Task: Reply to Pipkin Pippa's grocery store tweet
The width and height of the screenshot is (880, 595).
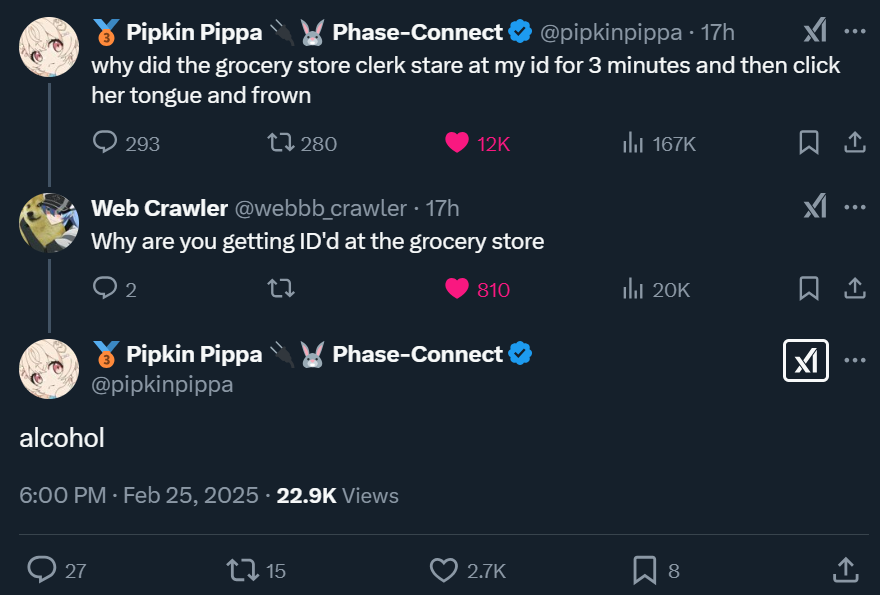Action: point(106,143)
